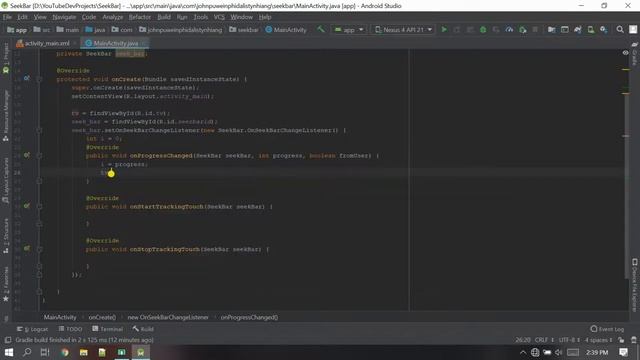The image size is (640, 360).
Task: Open TODO tool window button
Action: 70,329
